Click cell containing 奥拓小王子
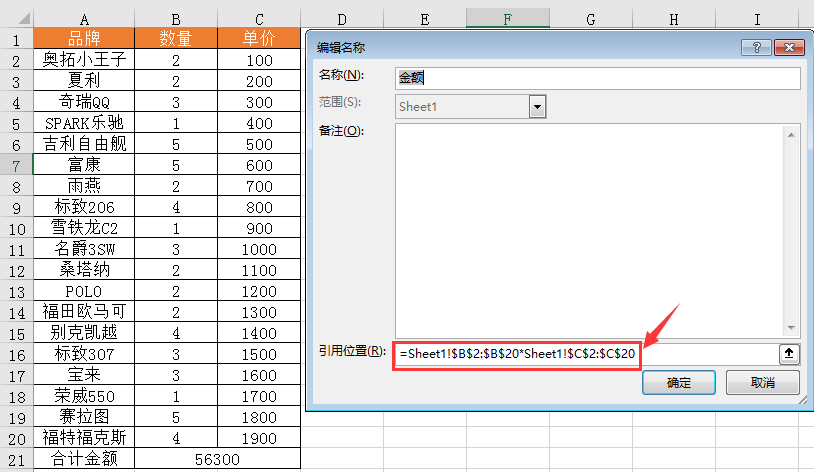Image resolution: width=814 pixels, height=472 pixels. 84,60
